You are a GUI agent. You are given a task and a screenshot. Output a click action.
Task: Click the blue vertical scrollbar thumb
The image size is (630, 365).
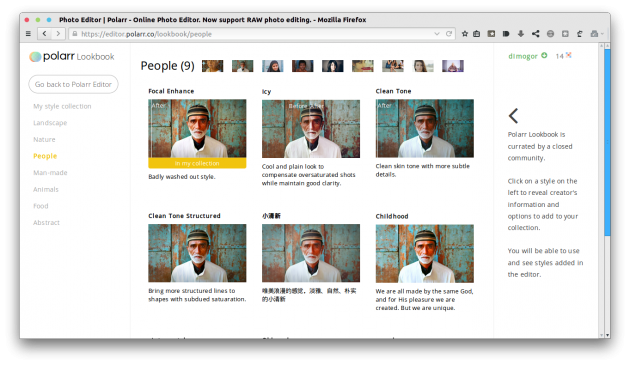(607, 143)
